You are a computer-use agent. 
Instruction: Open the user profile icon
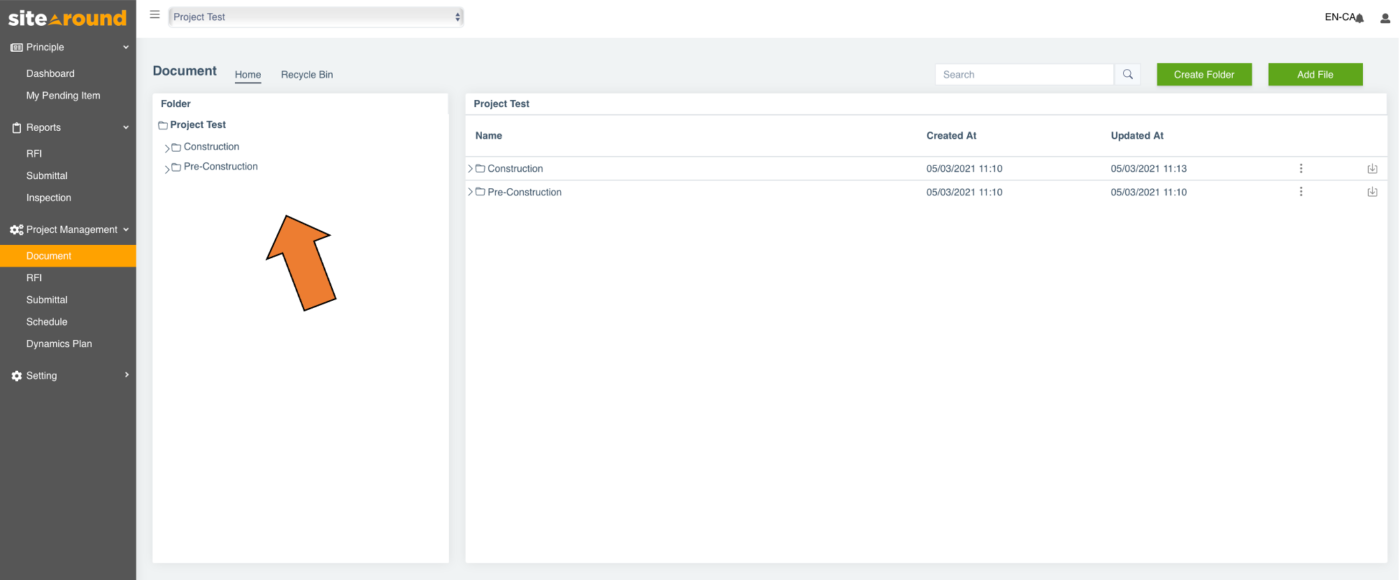(x=1384, y=18)
